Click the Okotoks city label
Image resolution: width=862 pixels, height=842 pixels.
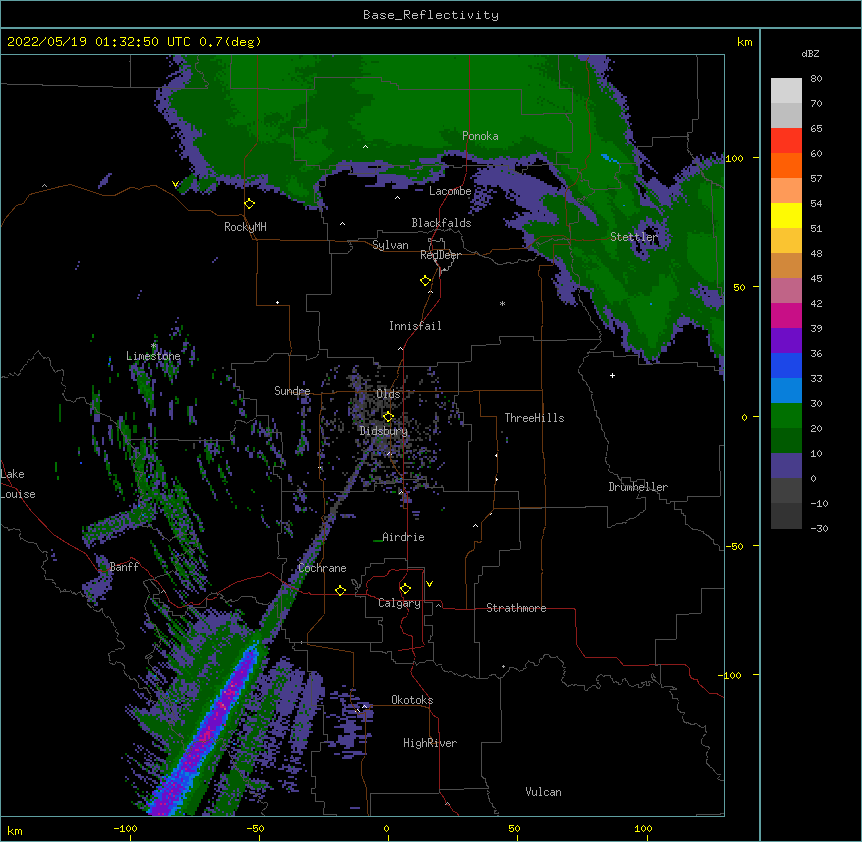412,700
